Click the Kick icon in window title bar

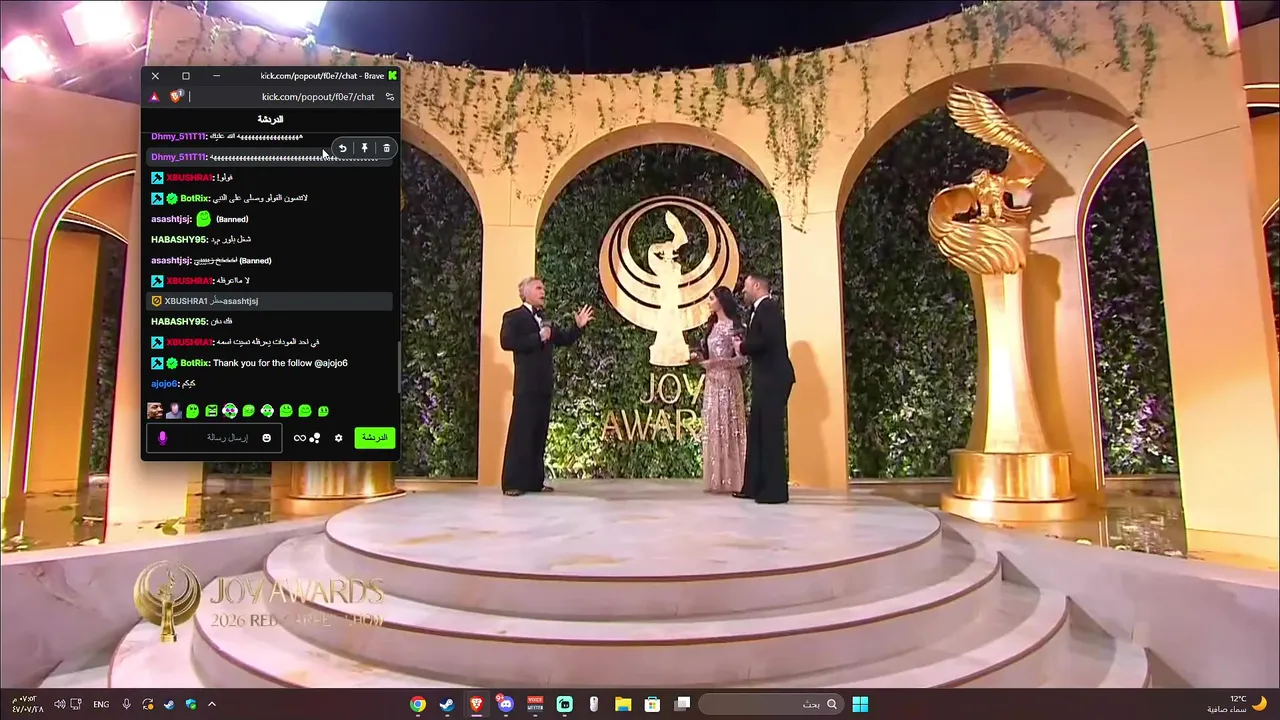(393, 76)
